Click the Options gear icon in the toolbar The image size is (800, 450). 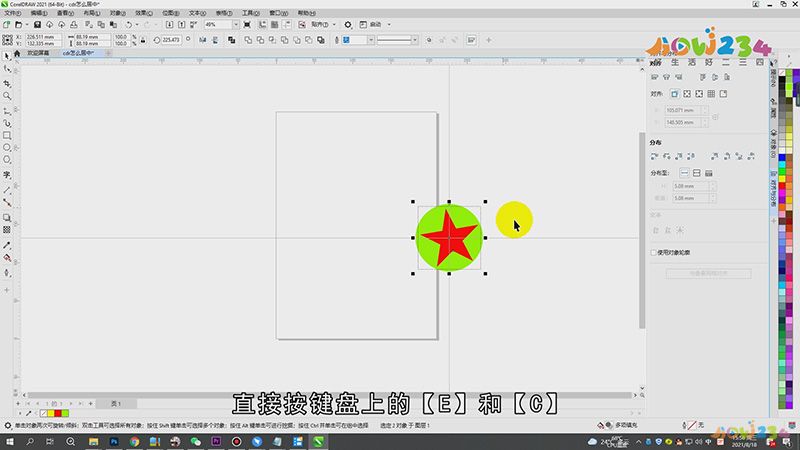348,24
